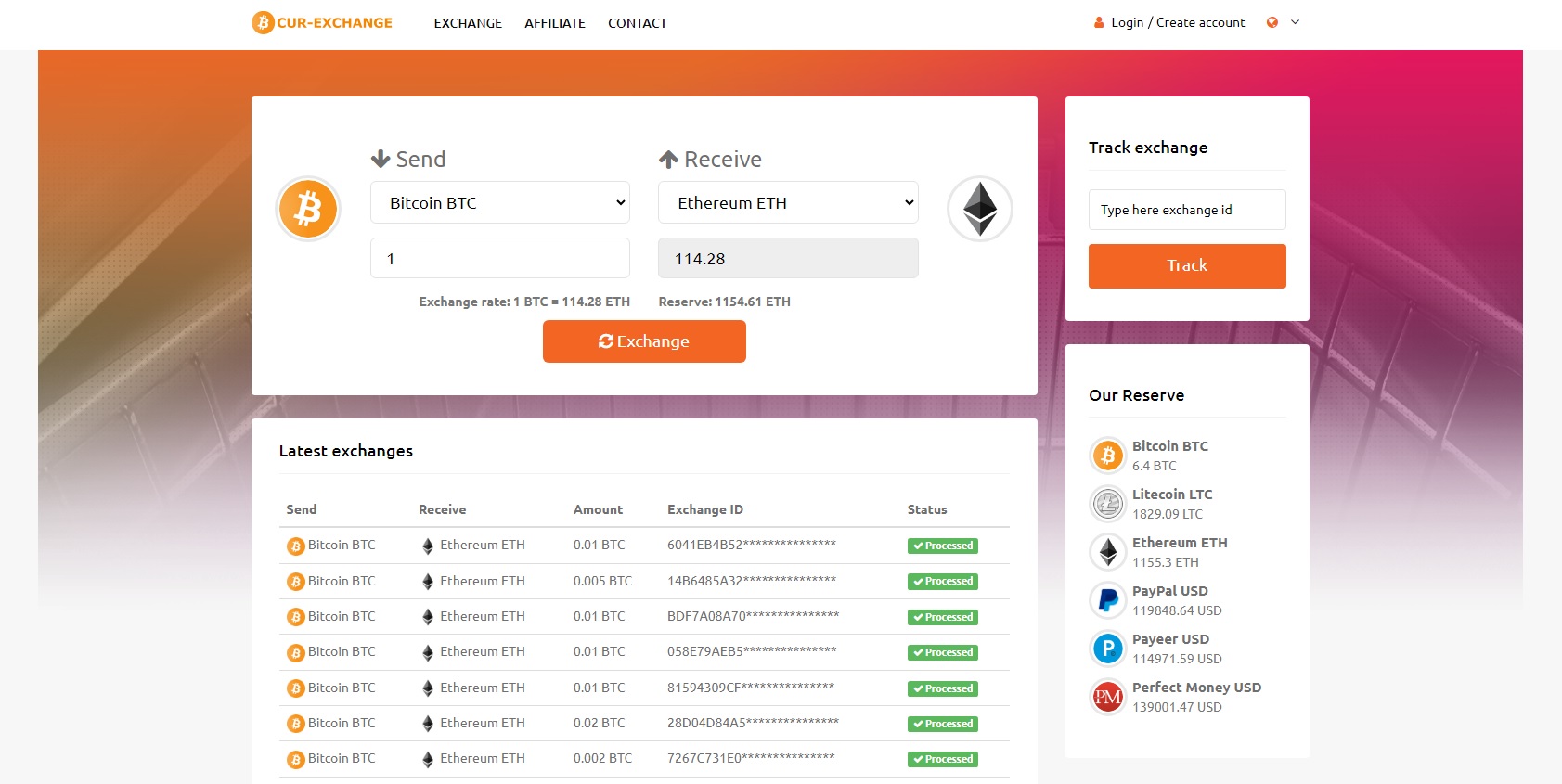Viewport: 1562px width, 784px height.
Task: Click Ethereum icon in 6041EB4B52 row
Action: point(428,546)
